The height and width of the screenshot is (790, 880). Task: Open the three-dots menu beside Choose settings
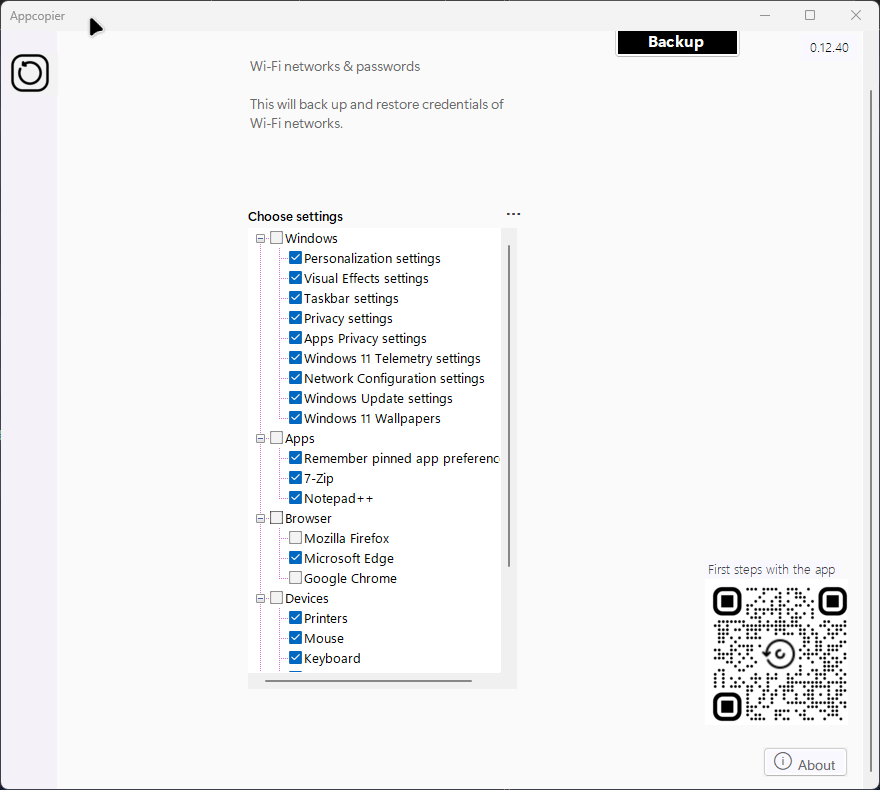pos(513,214)
